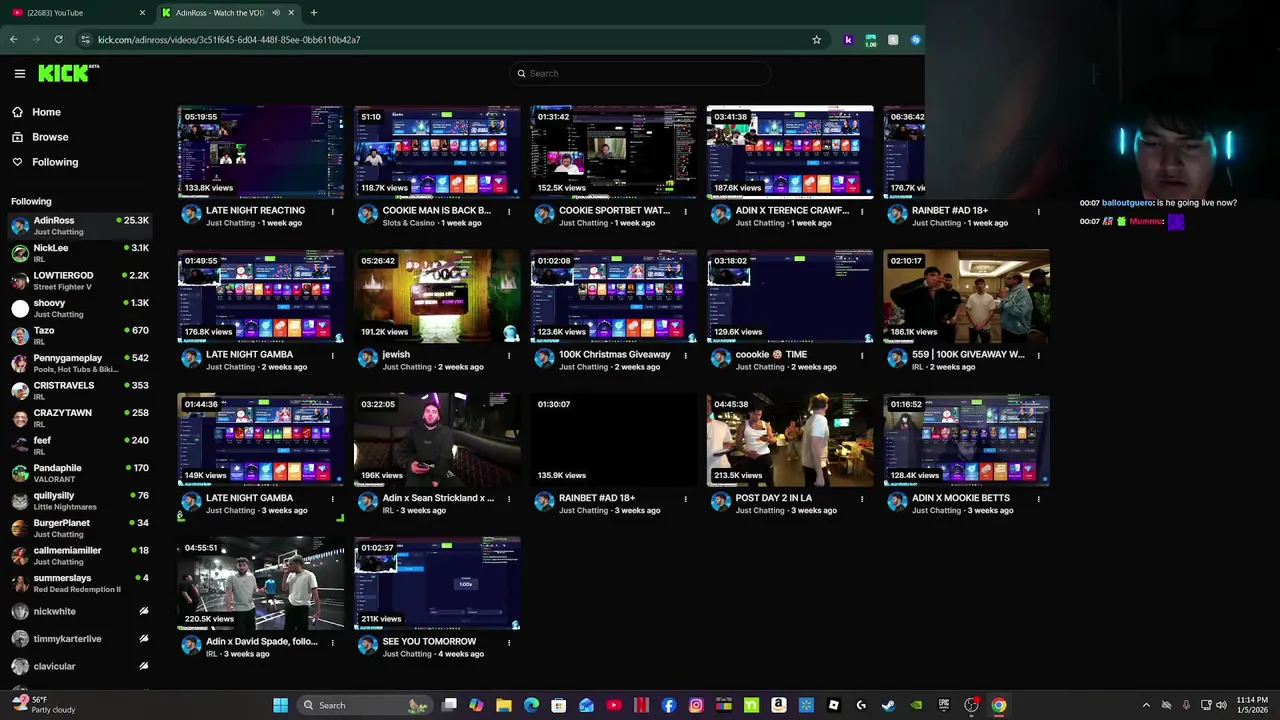Screen dimensions: 1280x720
Task: Open NickLee channel in Following list
Action: [80, 253]
